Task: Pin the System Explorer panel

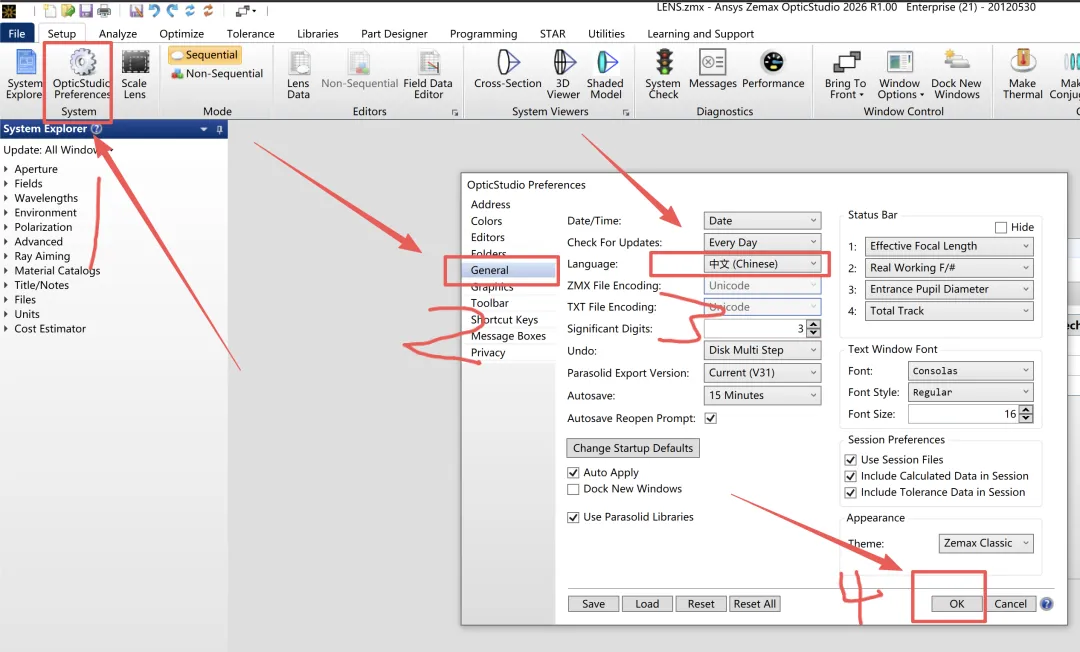Action: 220,129
